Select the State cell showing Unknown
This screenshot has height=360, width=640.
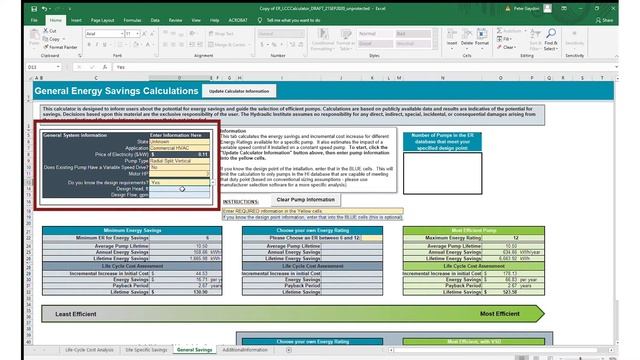180,142
